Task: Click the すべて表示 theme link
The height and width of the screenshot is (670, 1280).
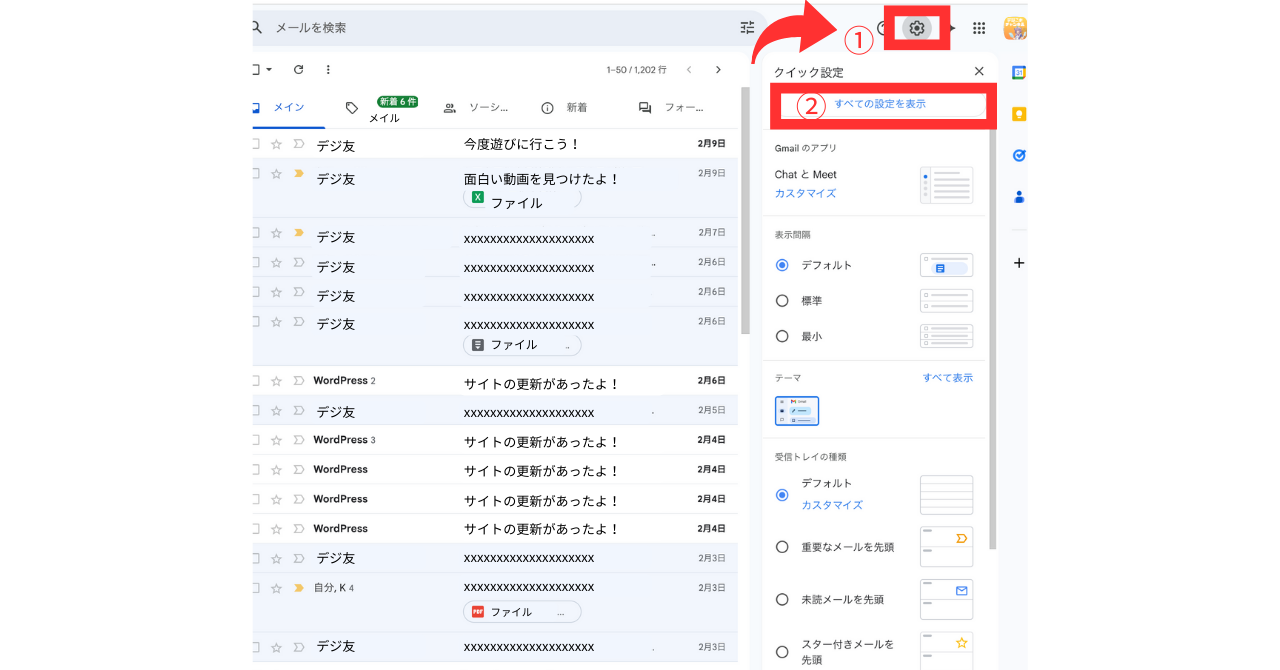Action: pos(947,378)
